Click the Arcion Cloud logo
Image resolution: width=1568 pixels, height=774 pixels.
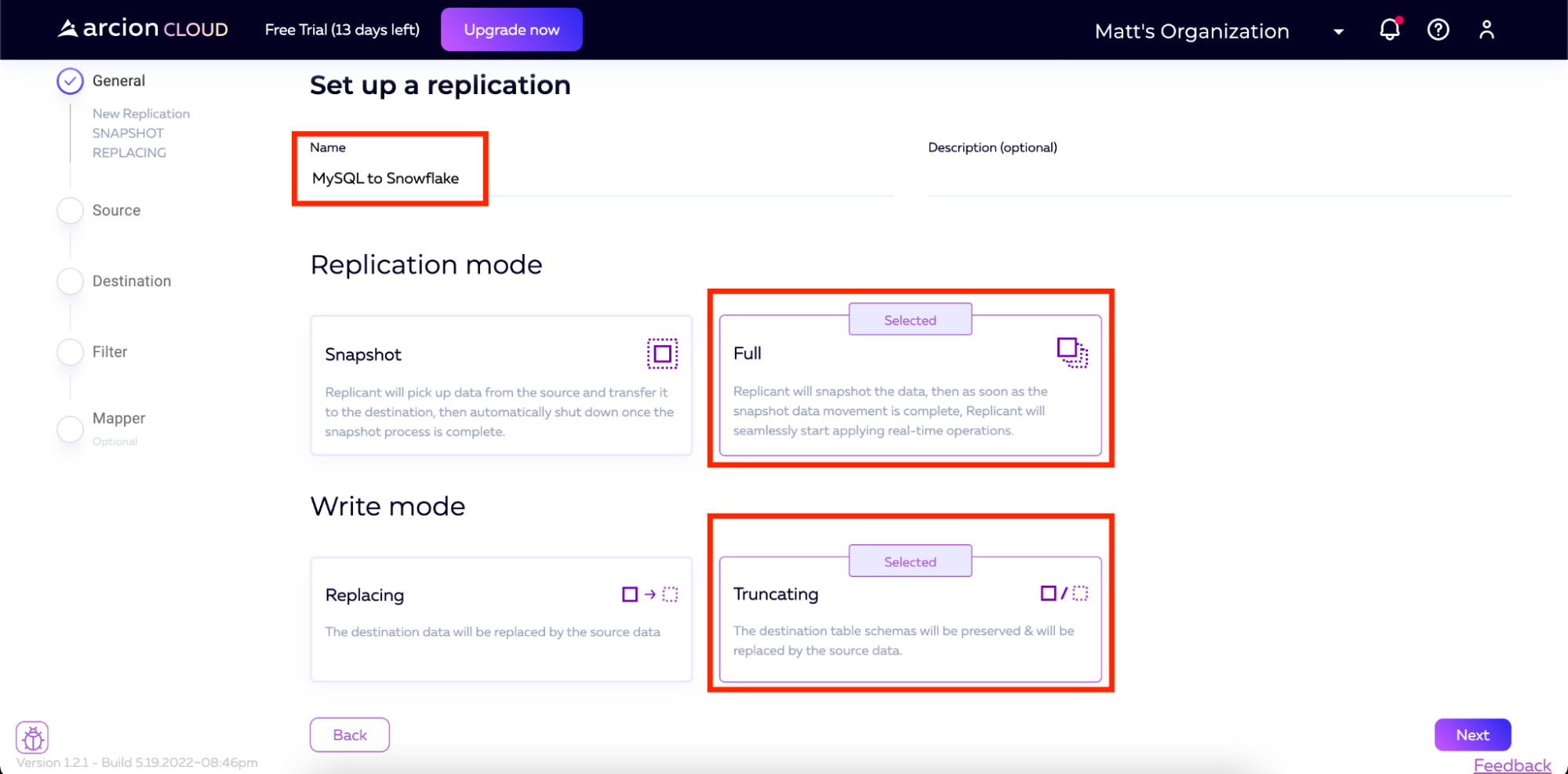(x=143, y=29)
